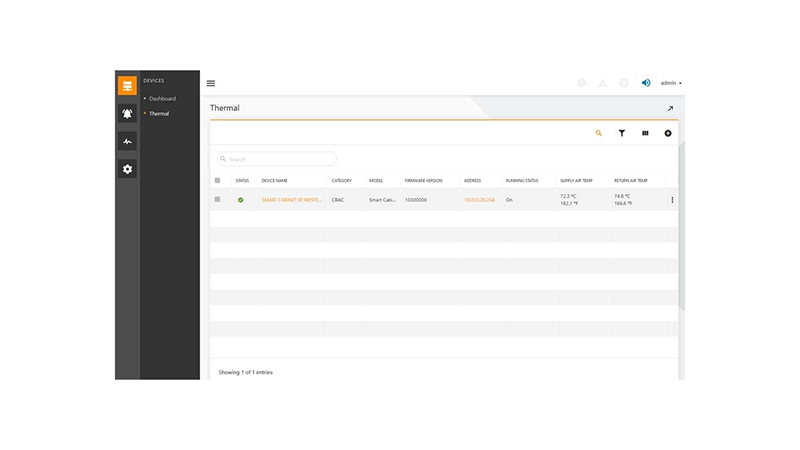Check the Smart Cabinet row checkbox
Screen dimensions: 800x450
(218, 200)
